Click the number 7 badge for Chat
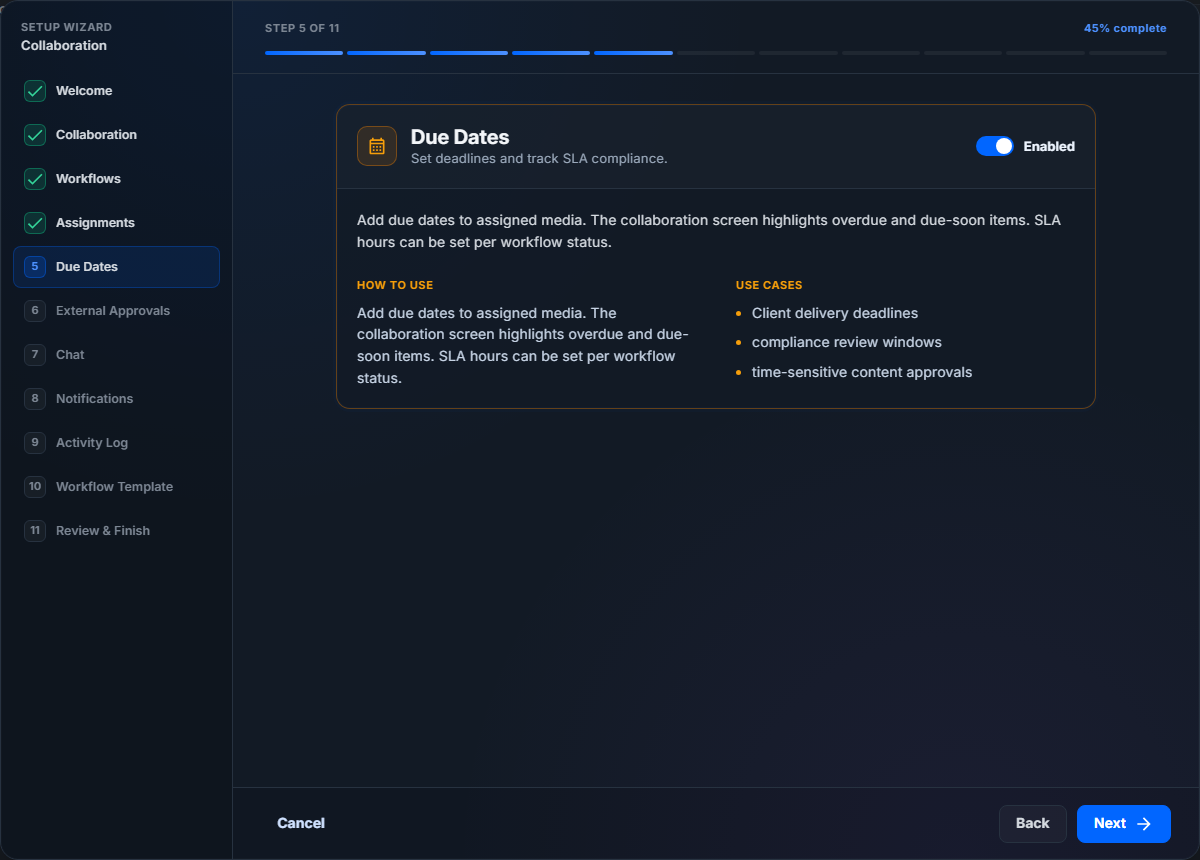1200x860 pixels. pos(35,355)
